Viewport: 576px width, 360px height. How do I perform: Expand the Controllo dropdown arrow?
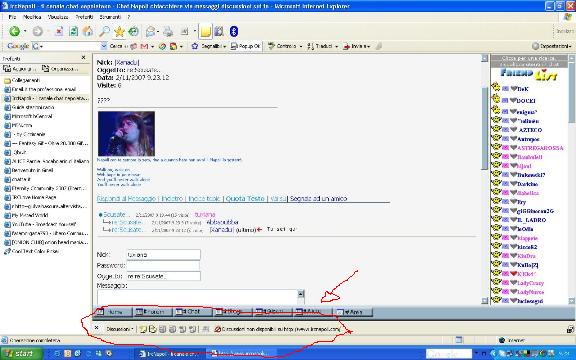coord(301,46)
